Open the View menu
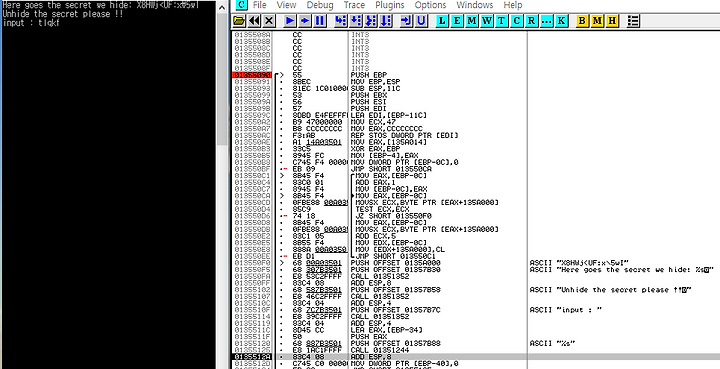This screenshot has height=369, width=720. pos(287,5)
